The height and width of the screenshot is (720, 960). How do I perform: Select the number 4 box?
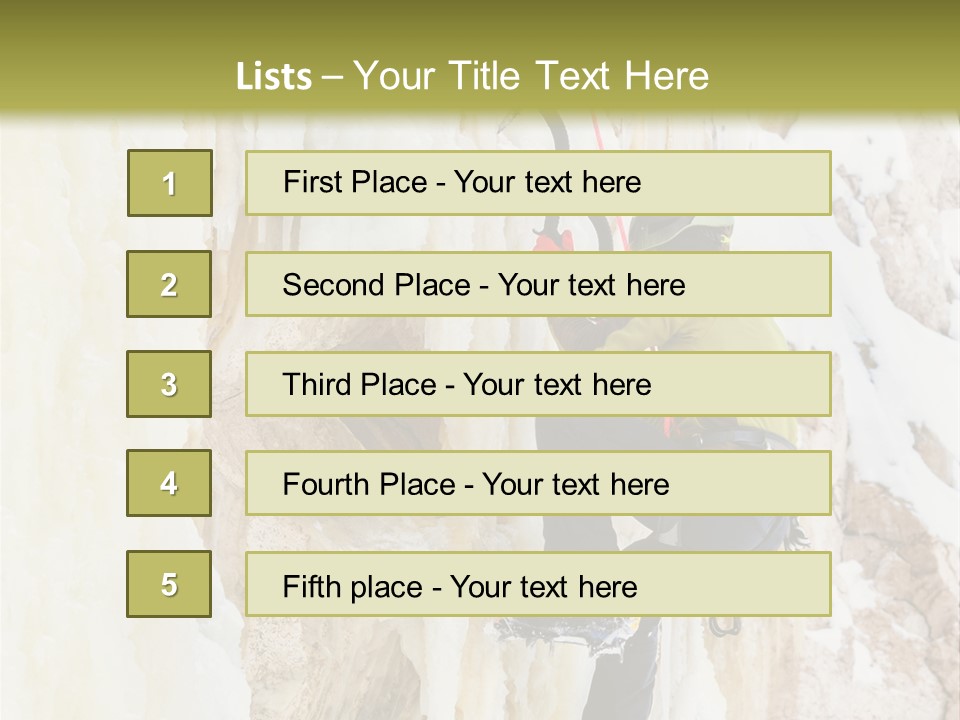pyautogui.click(x=169, y=484)
